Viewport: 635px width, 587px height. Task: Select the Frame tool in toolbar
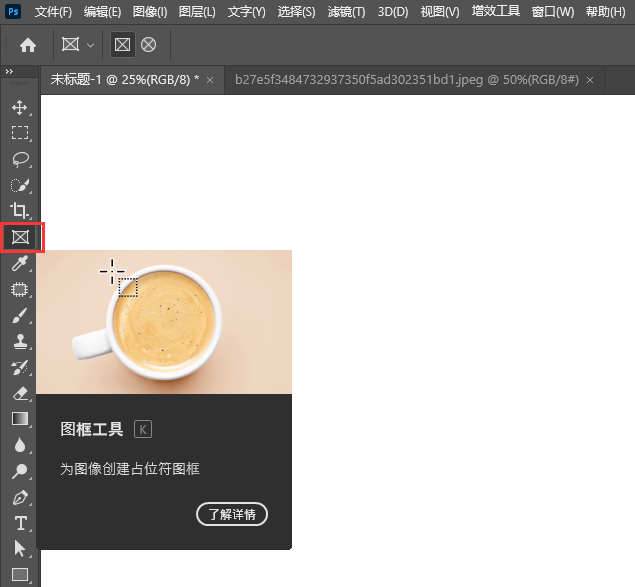[x=20, y=237]
